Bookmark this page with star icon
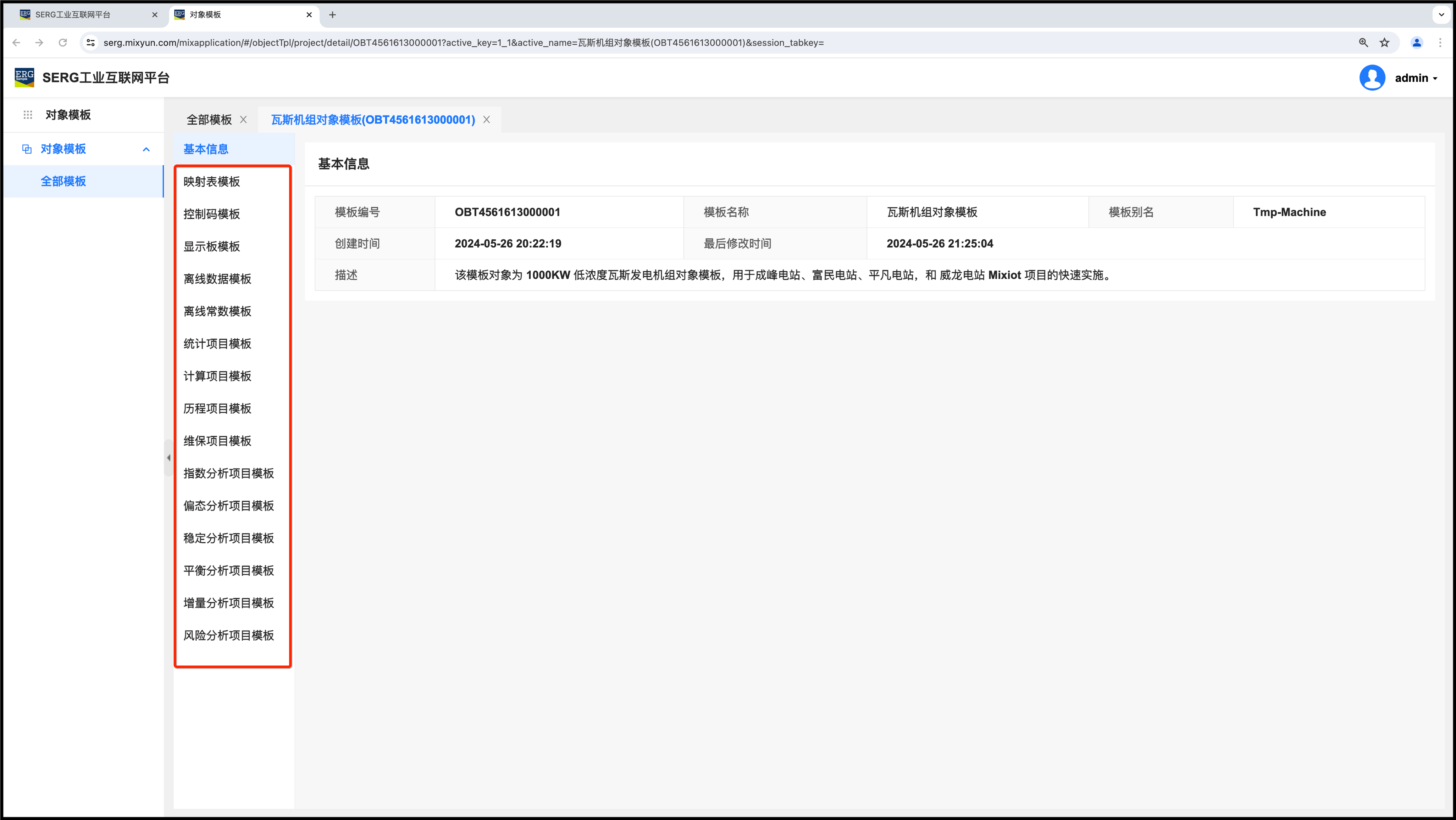 coord(1384,43)
